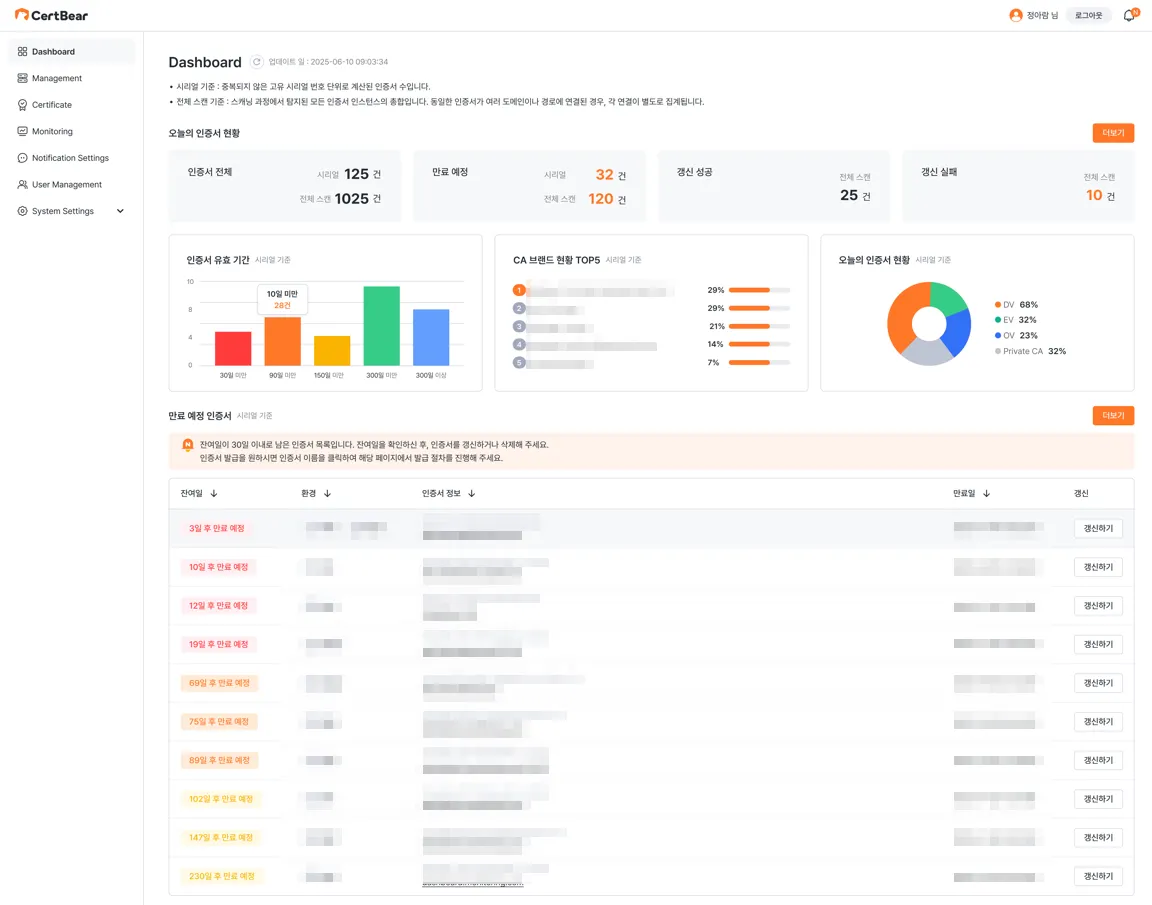
Task: Click the green 300일 미만 bar
Action: (x=381, y=325)
